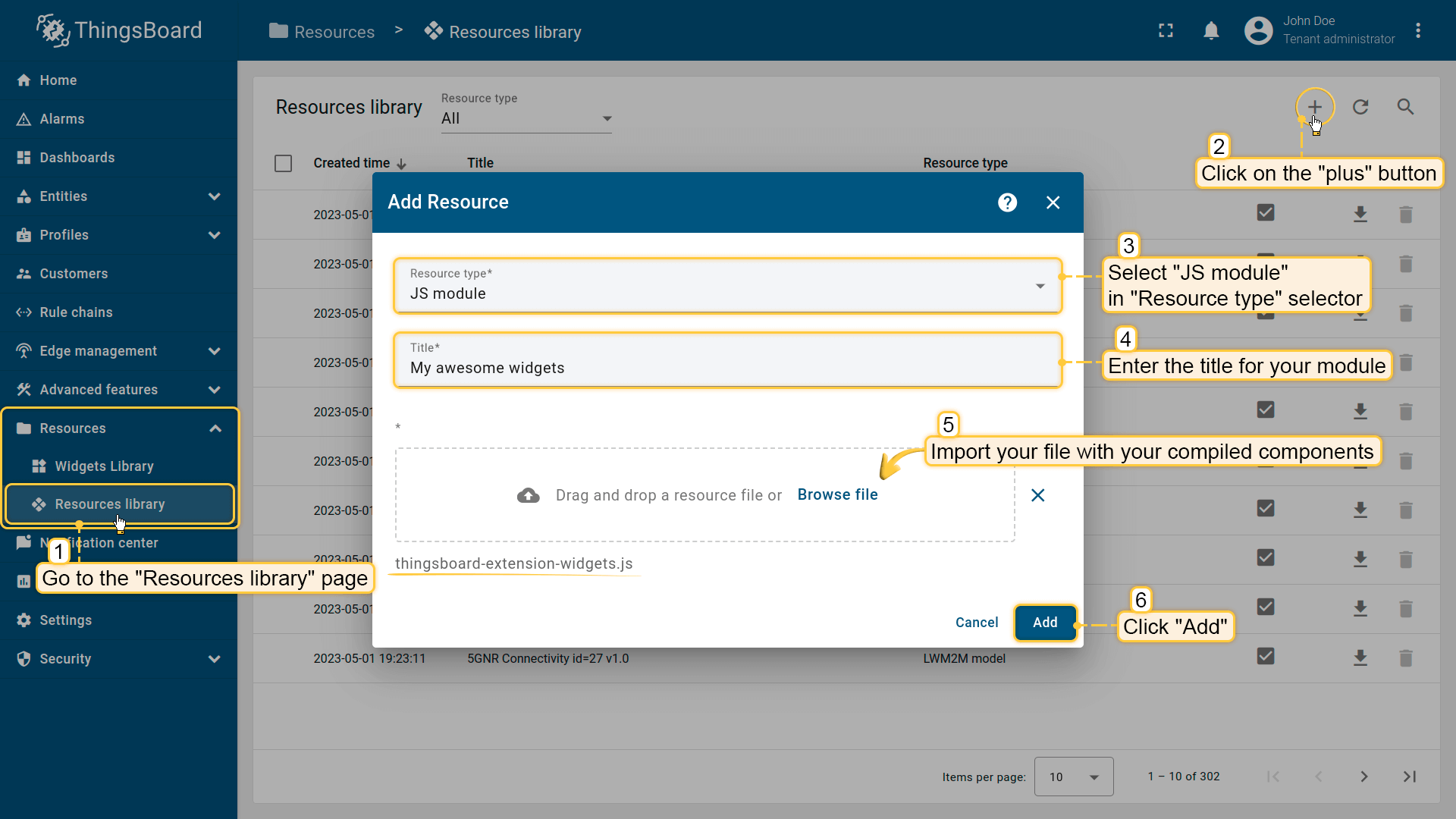Image resolution: width=1456 pixels, height=819 pixels.
Task: Click Cancel in Add Resource dialog
Action: pyautogui.click(x=977, y=623)
